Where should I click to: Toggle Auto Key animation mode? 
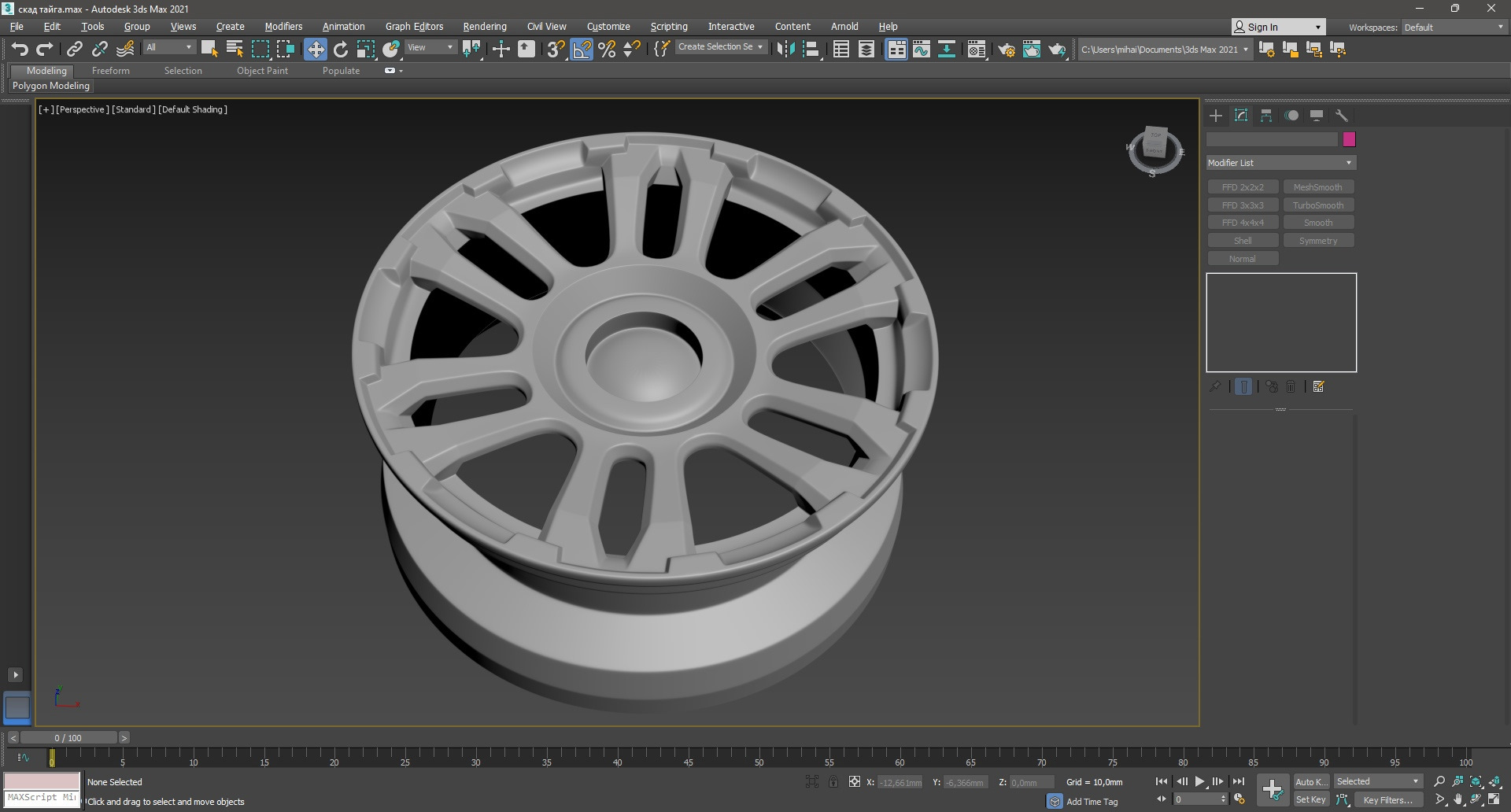(x=1310, y=781)
